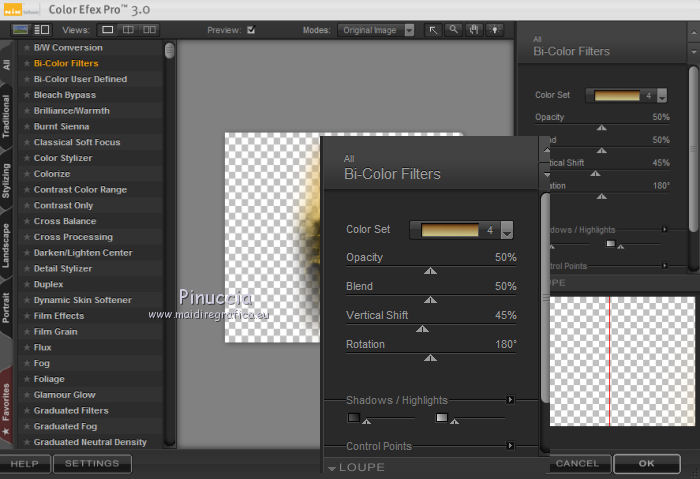Uncheck the Preview checkbox
The image size is (700, 479).
[x=251, y=30]
